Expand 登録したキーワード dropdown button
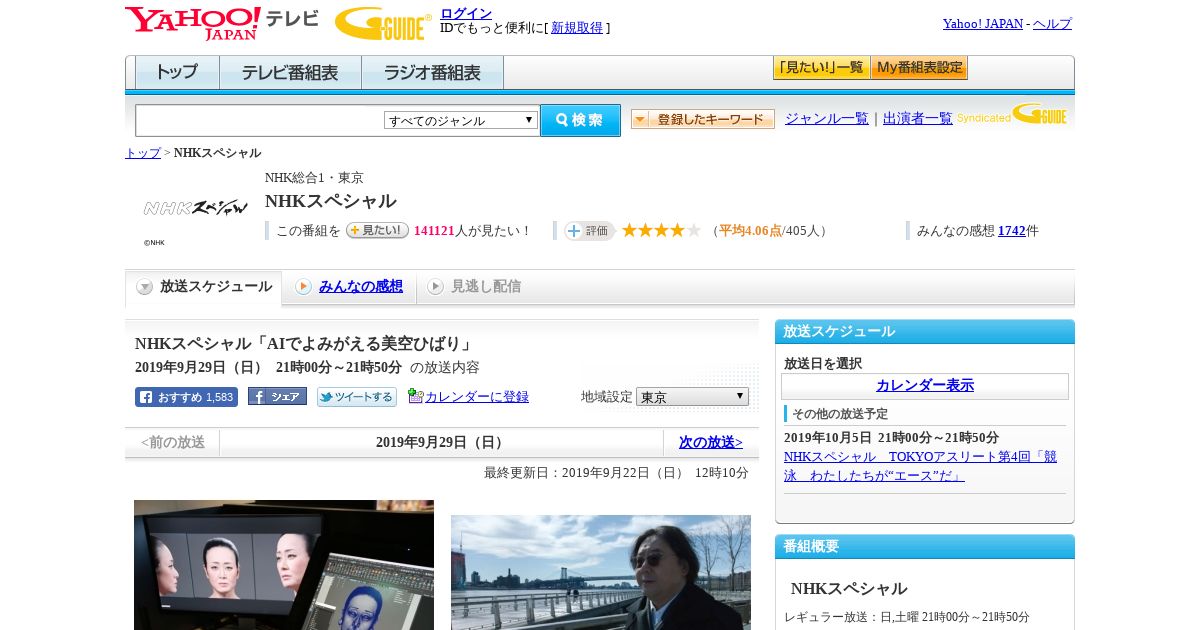The width and height of the screenshot is (1200, 630). [703, 119]
